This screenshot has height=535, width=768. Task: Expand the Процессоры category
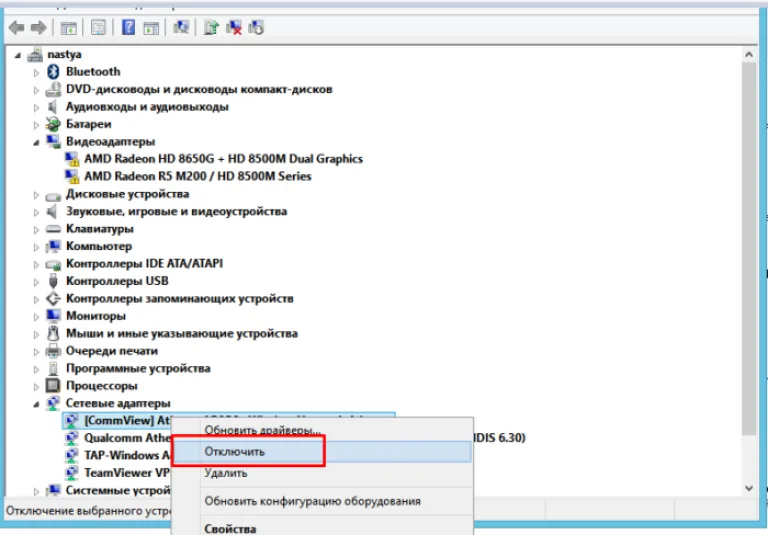pos(36,387)
